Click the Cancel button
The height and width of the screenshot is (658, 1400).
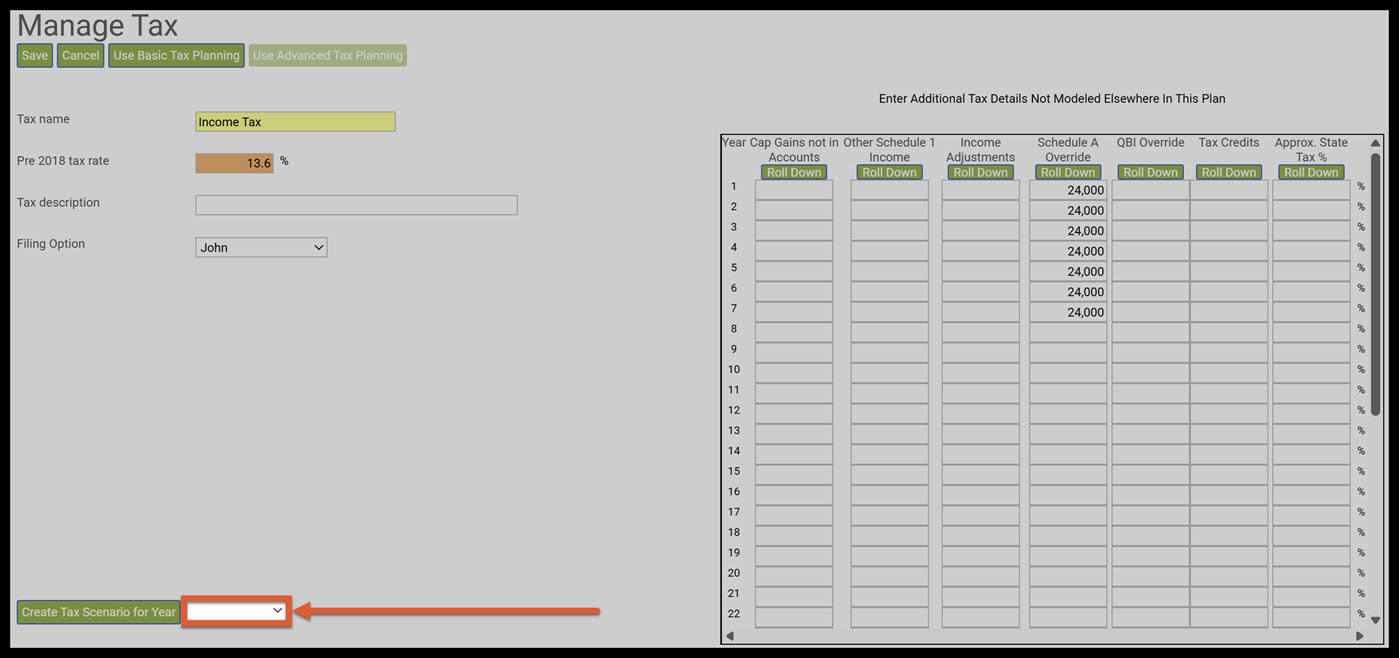point(80,56)
